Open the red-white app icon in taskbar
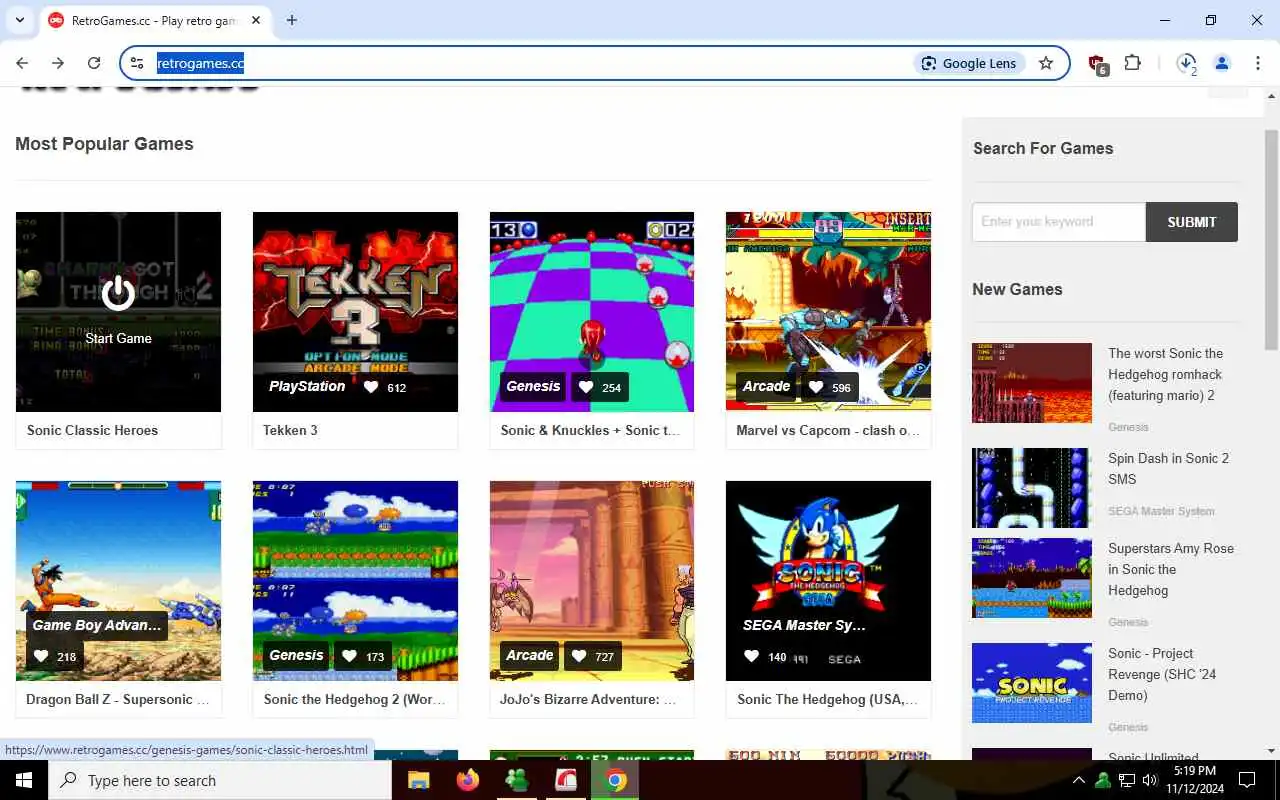Screen dimensions: 1280x800 (566, 780)
